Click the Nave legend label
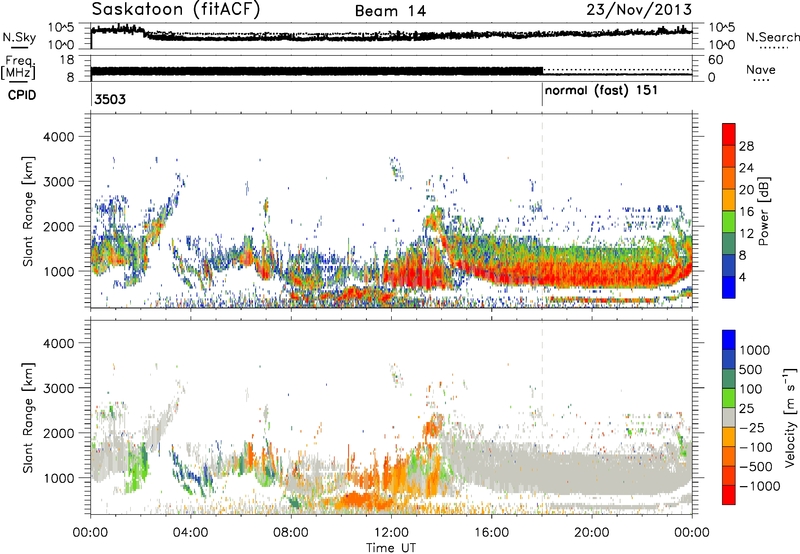Viewport: 800px width, 554px height. tap(761, 70)
